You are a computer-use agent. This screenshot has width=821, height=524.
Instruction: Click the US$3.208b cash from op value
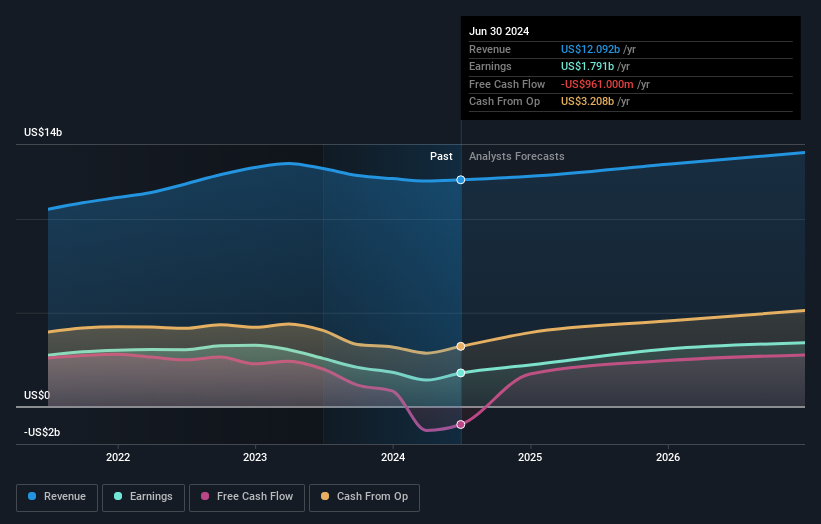tap(587, 102)
